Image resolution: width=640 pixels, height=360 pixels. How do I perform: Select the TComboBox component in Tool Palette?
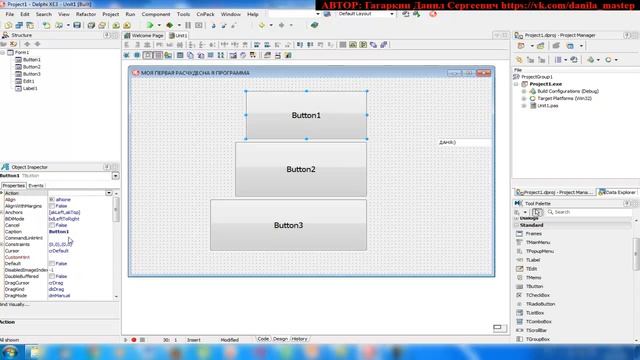(x=538, y=322)
